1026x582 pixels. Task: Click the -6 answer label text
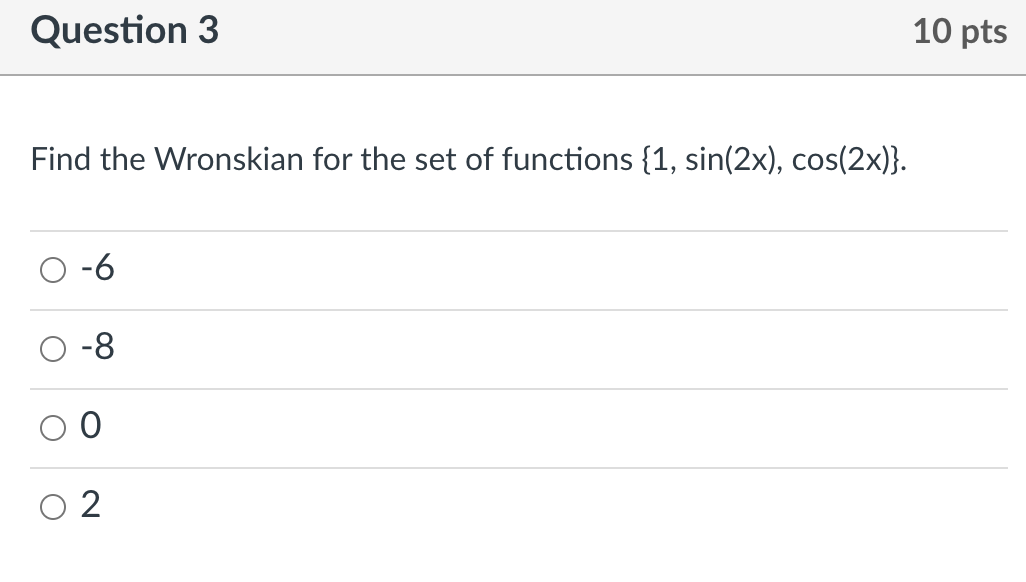(97, 268)
